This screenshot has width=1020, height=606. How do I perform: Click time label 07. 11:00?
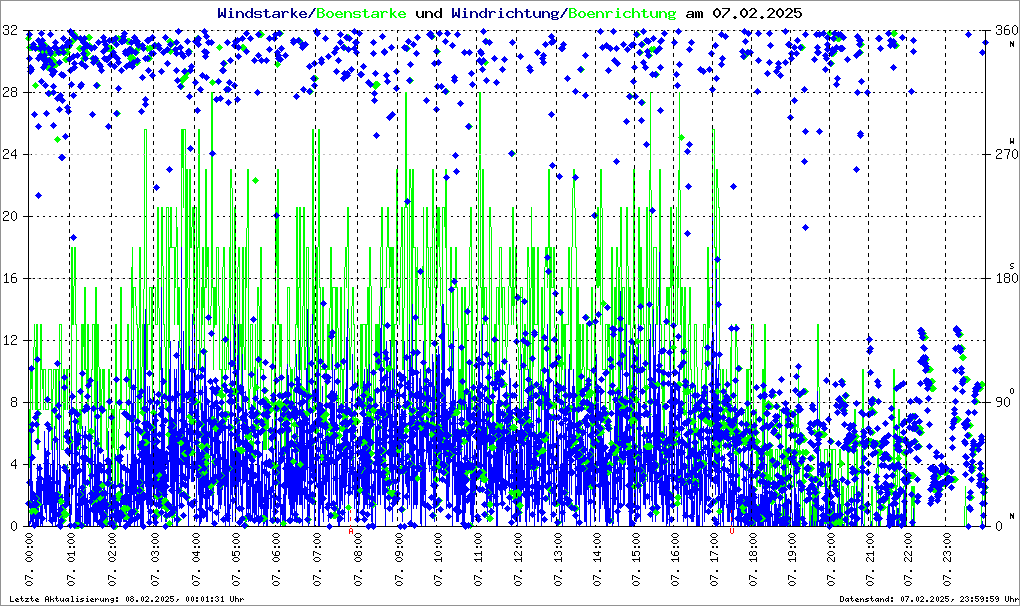pyautogui.click(x=478, y=560)
